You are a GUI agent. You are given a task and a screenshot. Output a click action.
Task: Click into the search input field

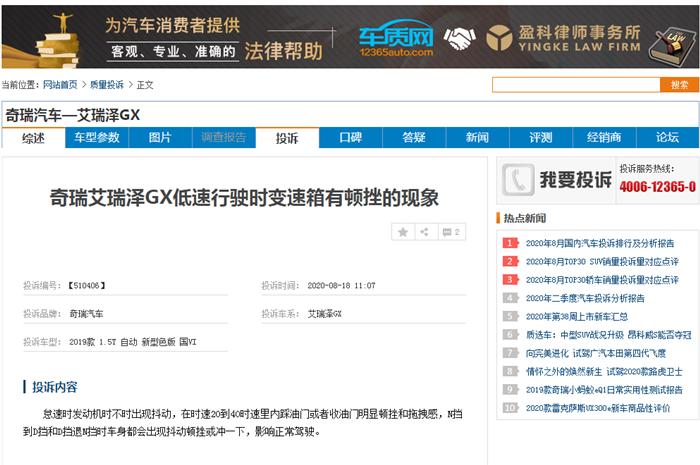point(576,85)
